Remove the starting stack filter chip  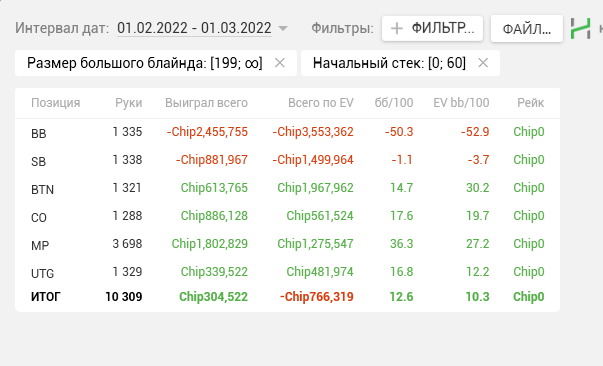coord(483,63)
